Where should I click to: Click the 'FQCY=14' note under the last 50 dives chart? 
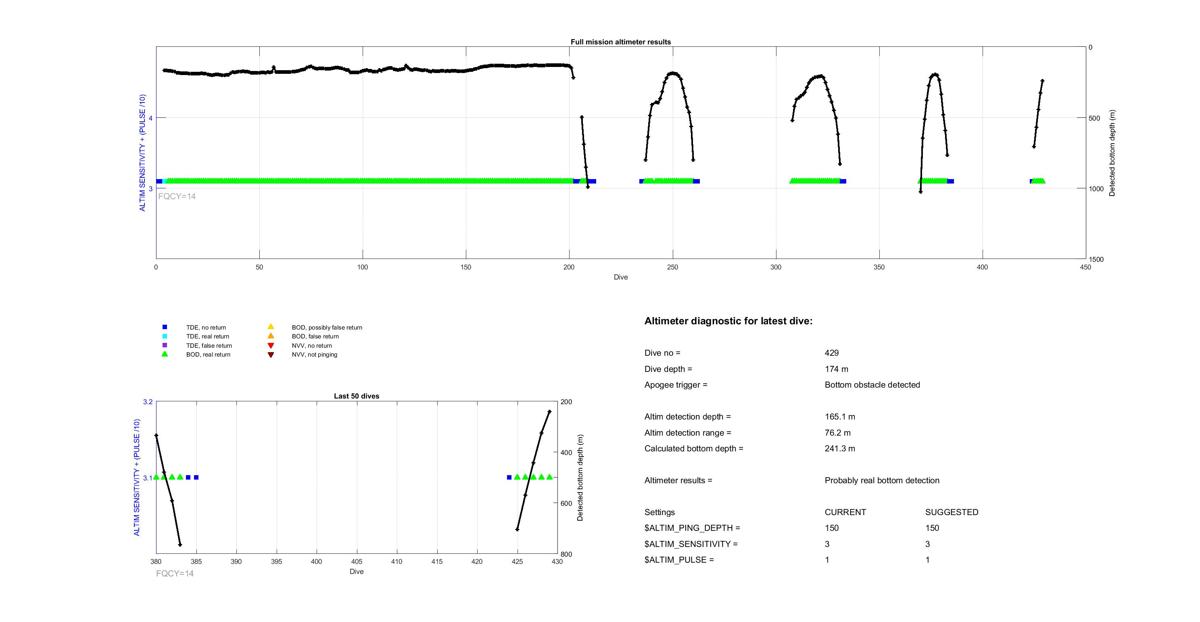pyautogui.click(x=175, y=574)
